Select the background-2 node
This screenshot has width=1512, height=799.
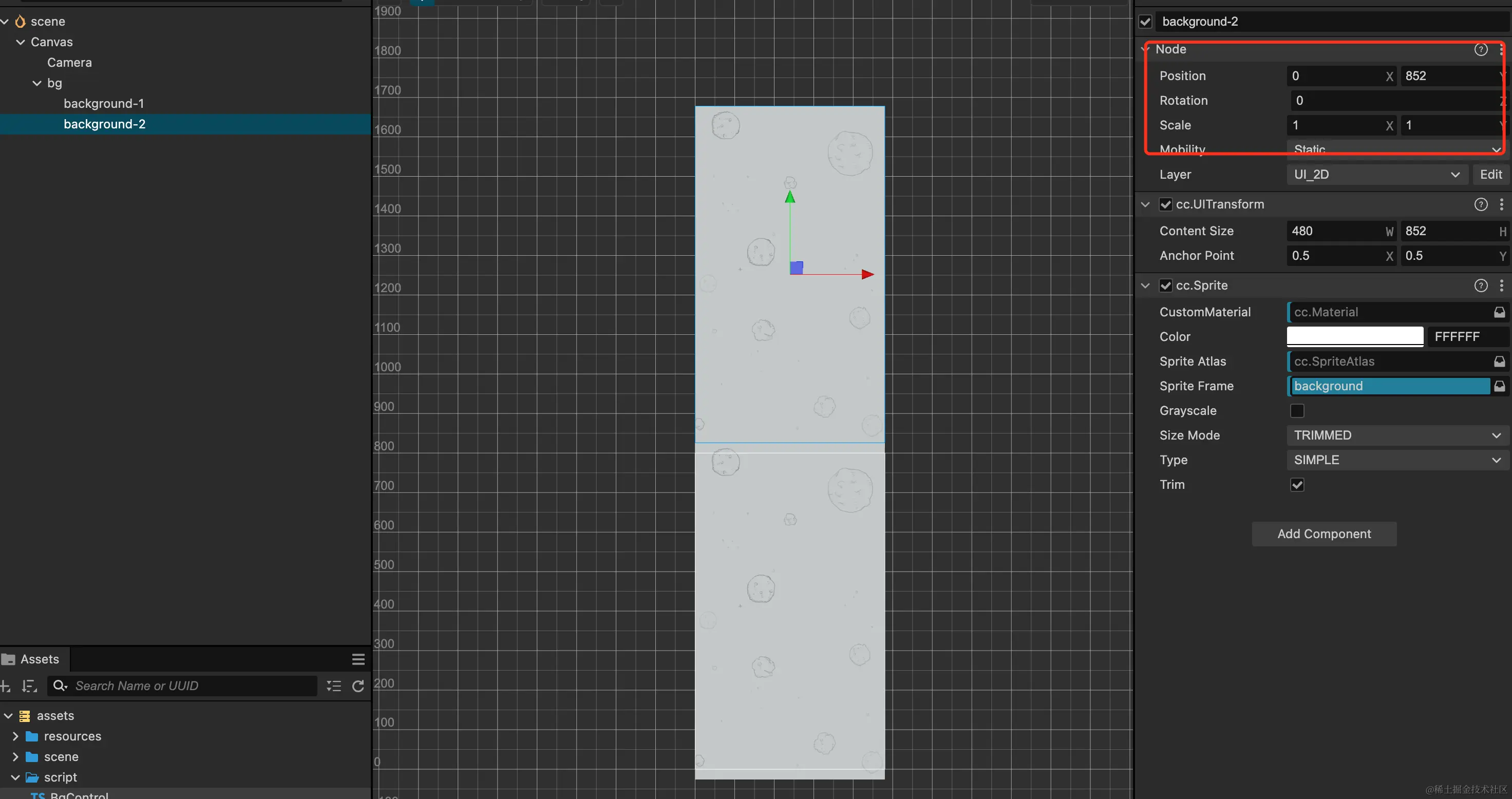104,124
